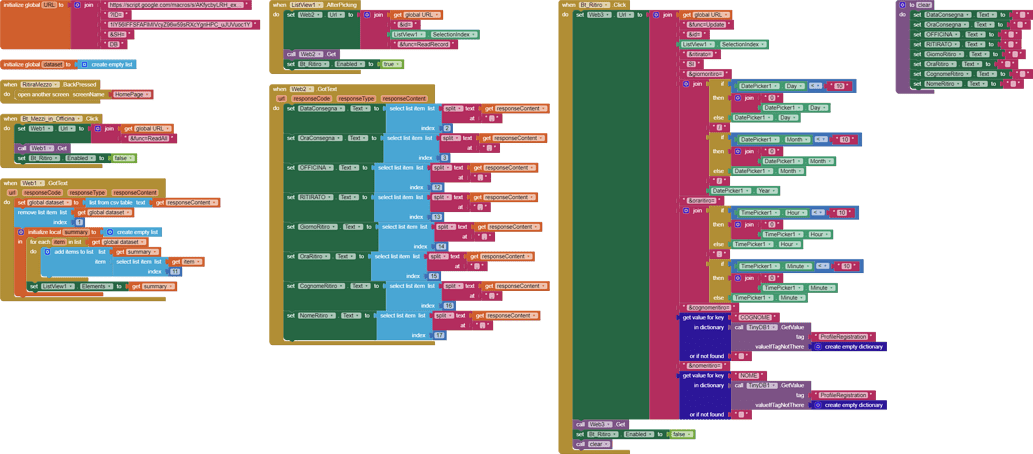Click the gear icon on ListView1 AfterPicking join block
1033x454 pixels.
pos(367,15)
